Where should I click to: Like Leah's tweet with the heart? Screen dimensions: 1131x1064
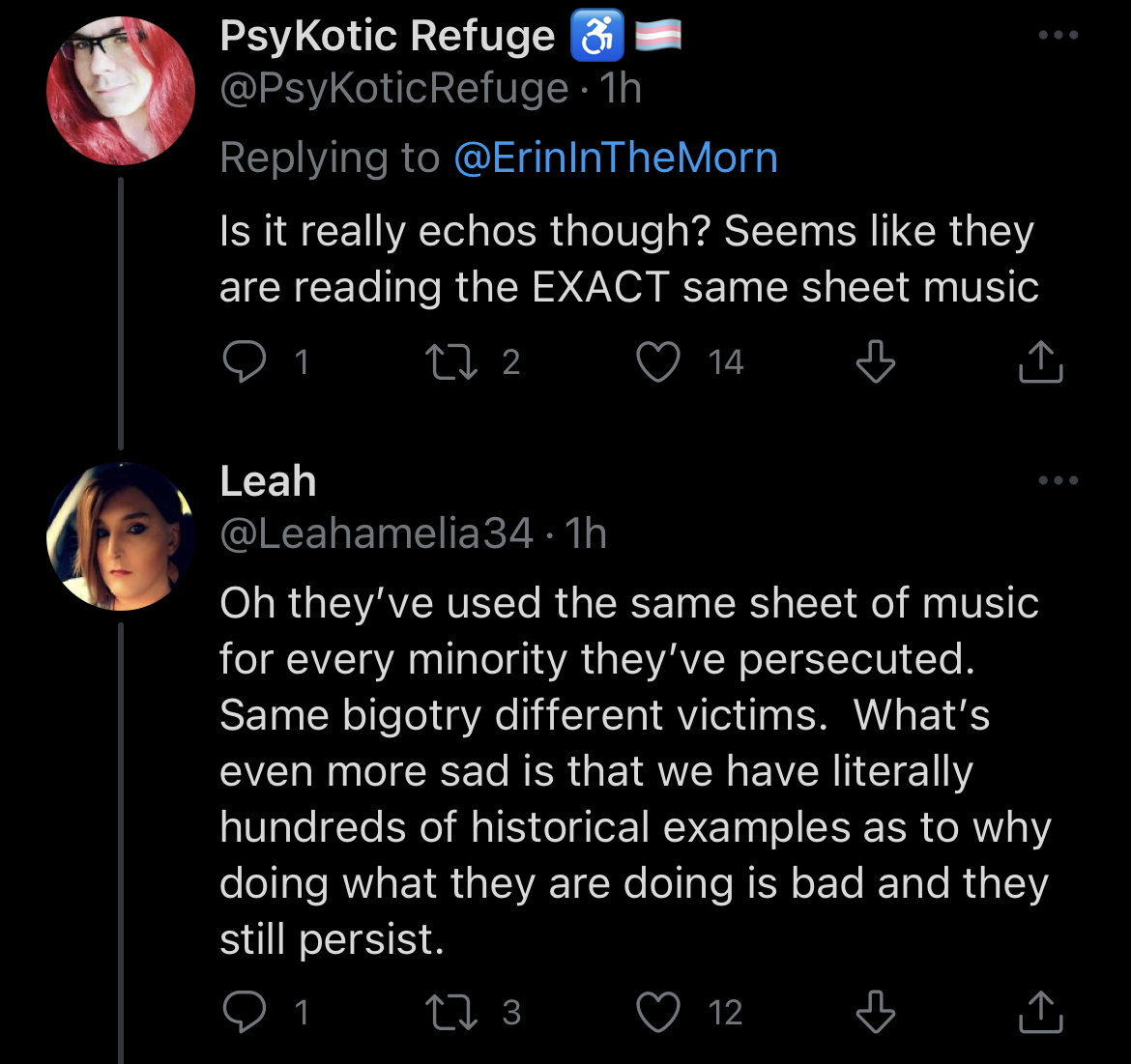click(658, 1012)
